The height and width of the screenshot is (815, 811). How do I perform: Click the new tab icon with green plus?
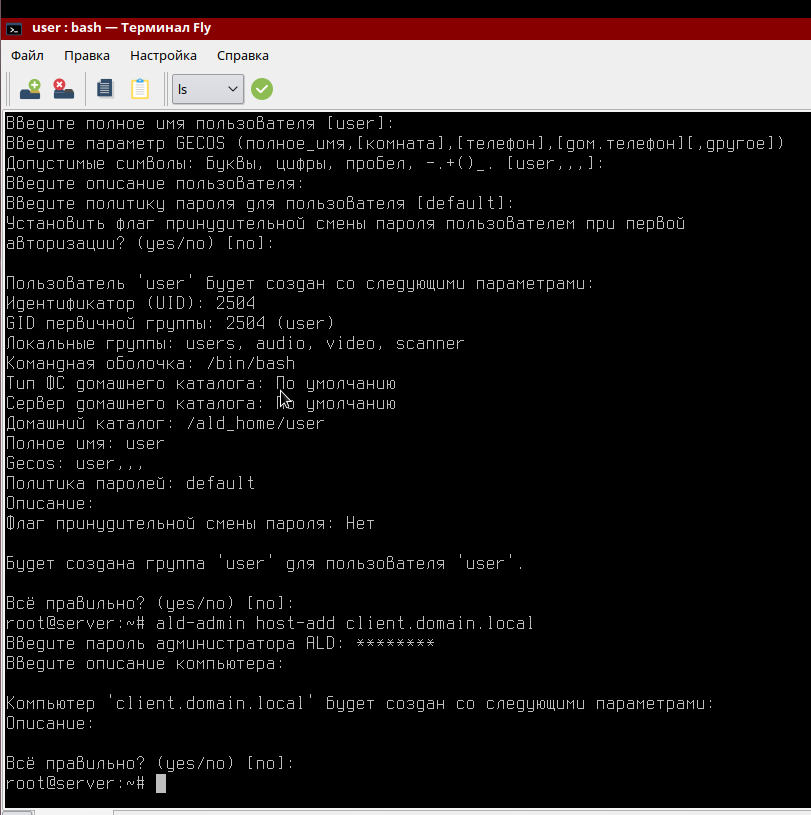pos(30,89)
